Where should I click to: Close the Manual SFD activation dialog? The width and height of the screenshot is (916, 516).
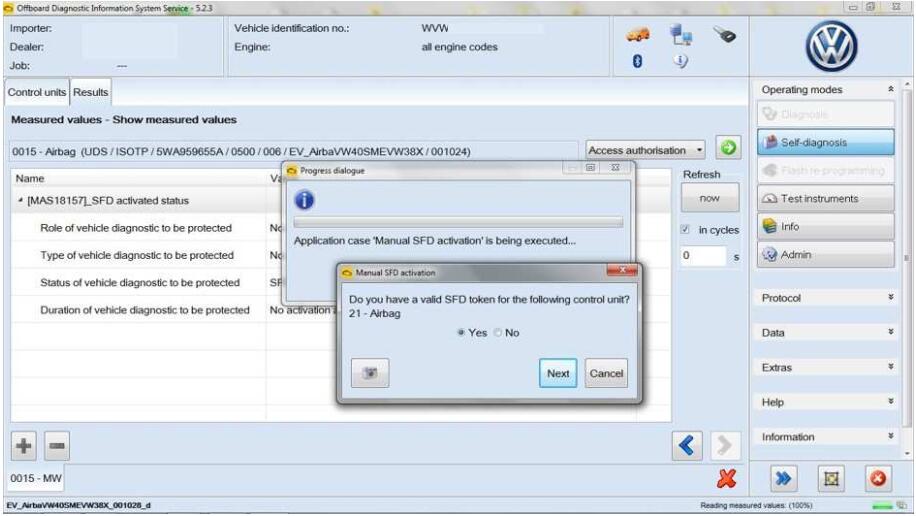(622, 270)
